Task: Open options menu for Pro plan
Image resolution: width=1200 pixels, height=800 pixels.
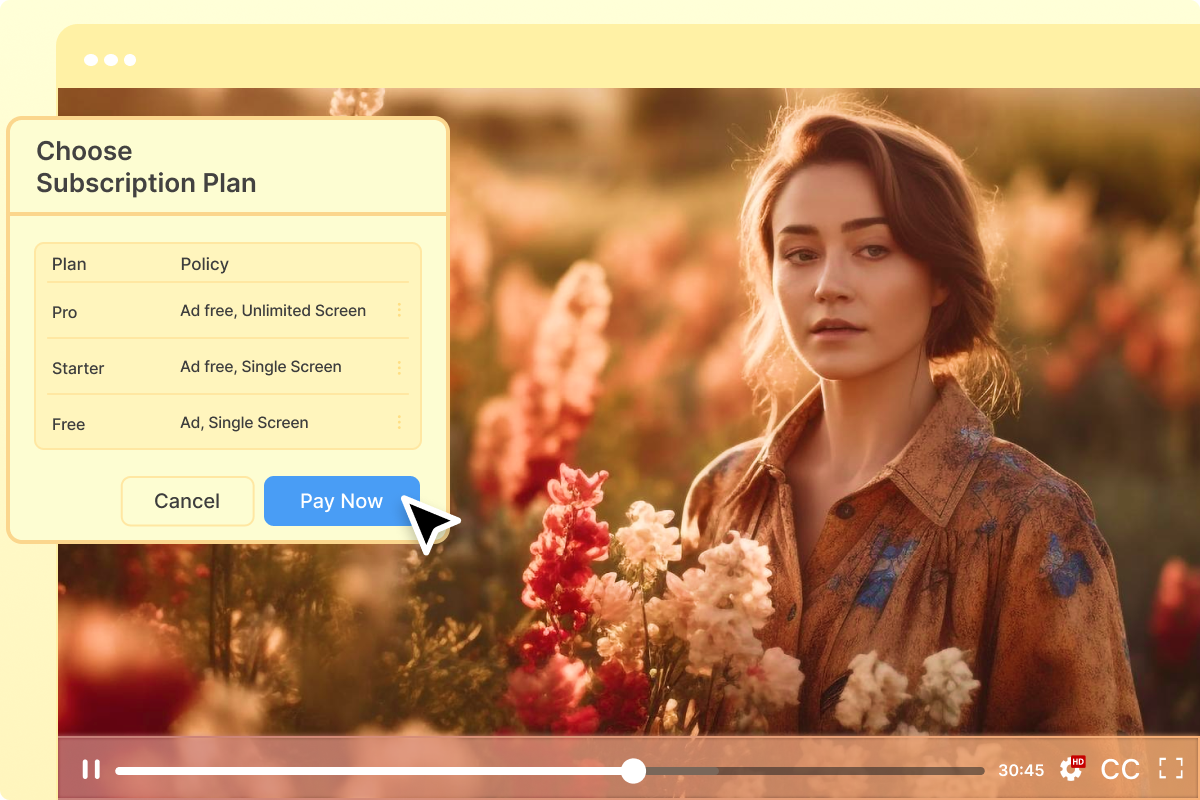Action: (399, 311)
